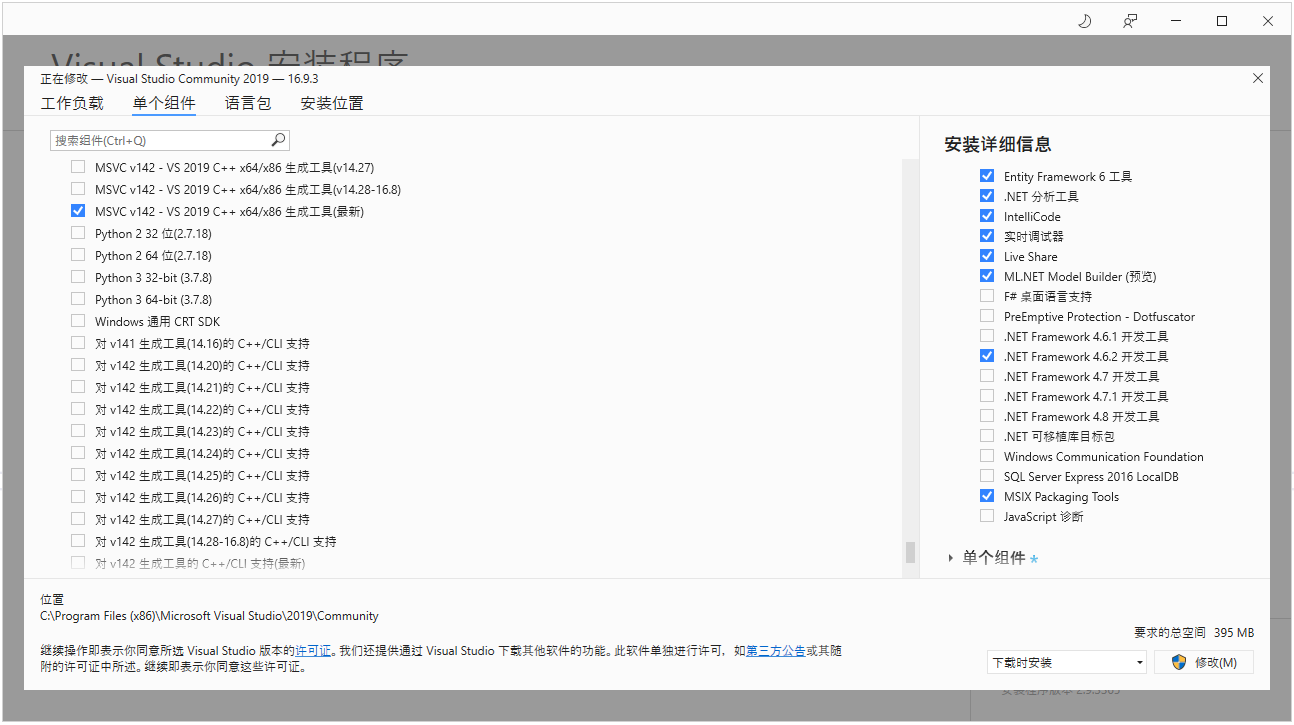Image resolution: width=1294 pixels, height=725 pixels.
Task: Check .NET Framework 4.6.1 开发工具
Action: (987, 336)
